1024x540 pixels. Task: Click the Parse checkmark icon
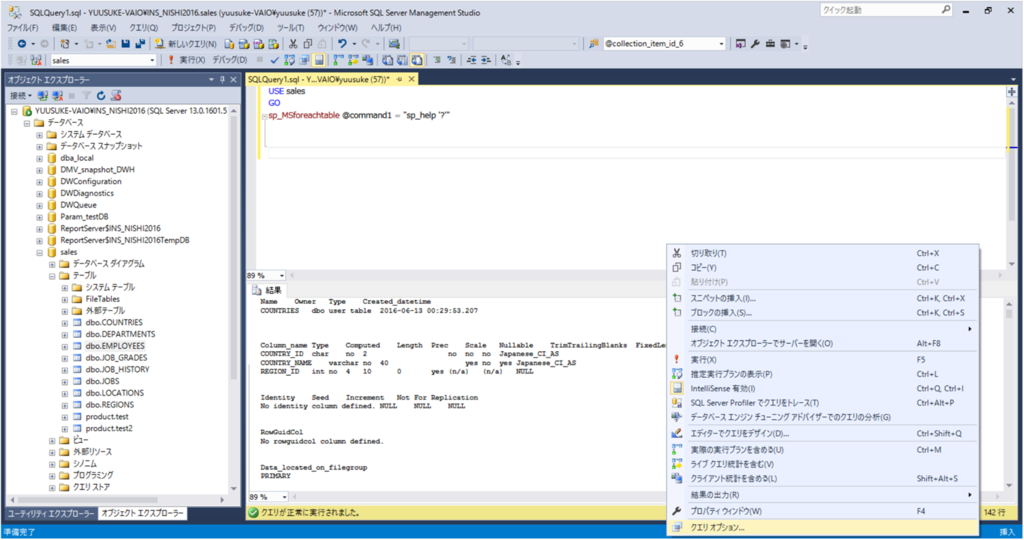coord(274,60)
